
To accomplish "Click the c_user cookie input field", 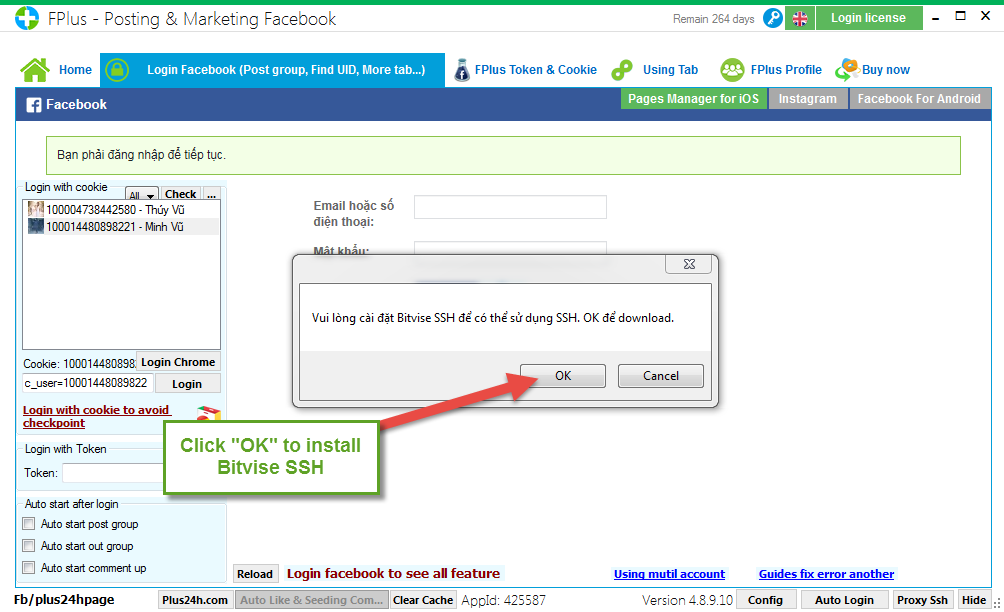I will click(88, 383).
